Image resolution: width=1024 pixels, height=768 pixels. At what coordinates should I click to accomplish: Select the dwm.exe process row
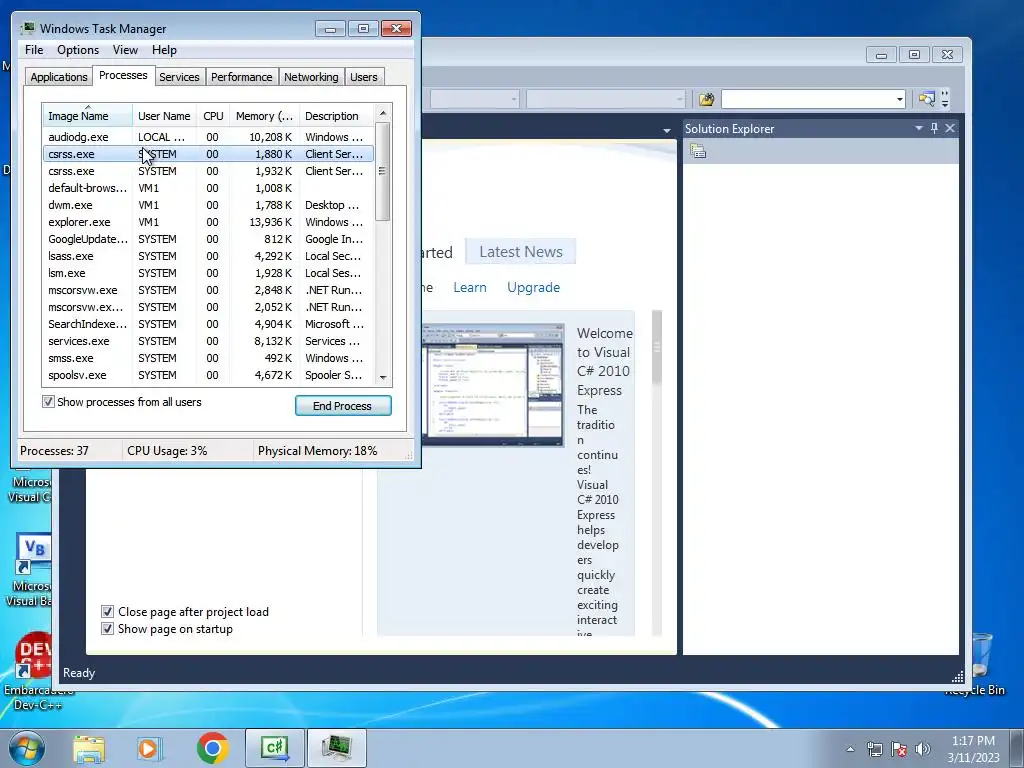pos(208,205)
